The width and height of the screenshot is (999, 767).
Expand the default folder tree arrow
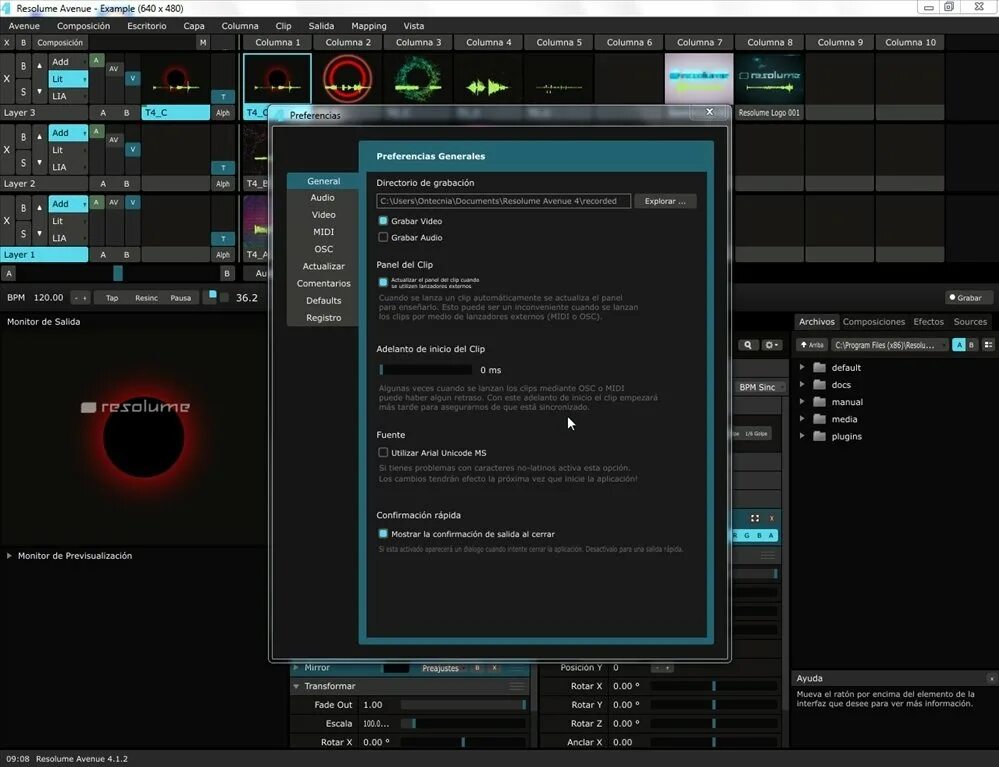[802, 367]
